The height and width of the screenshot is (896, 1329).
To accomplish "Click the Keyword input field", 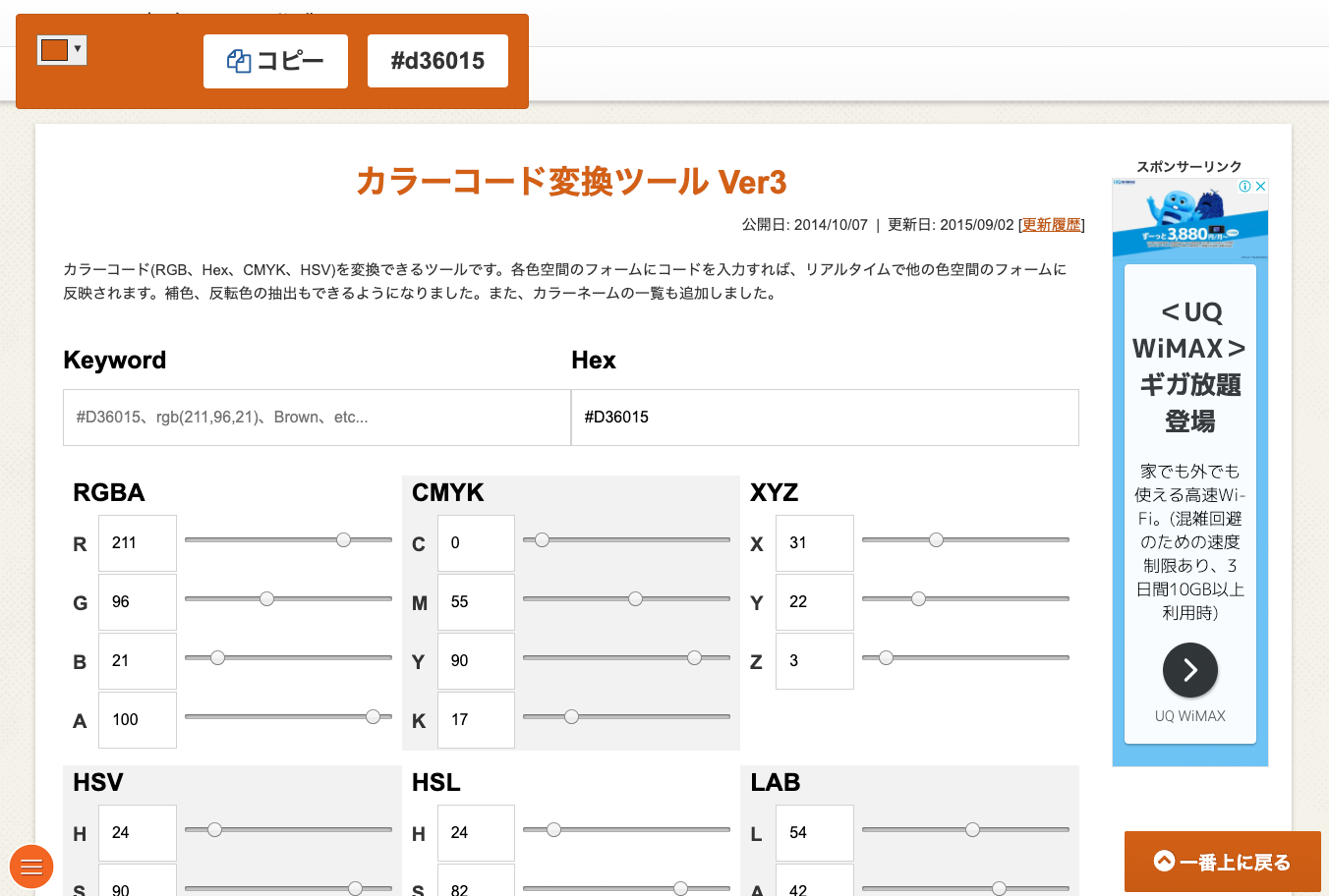I will point(316,417).
